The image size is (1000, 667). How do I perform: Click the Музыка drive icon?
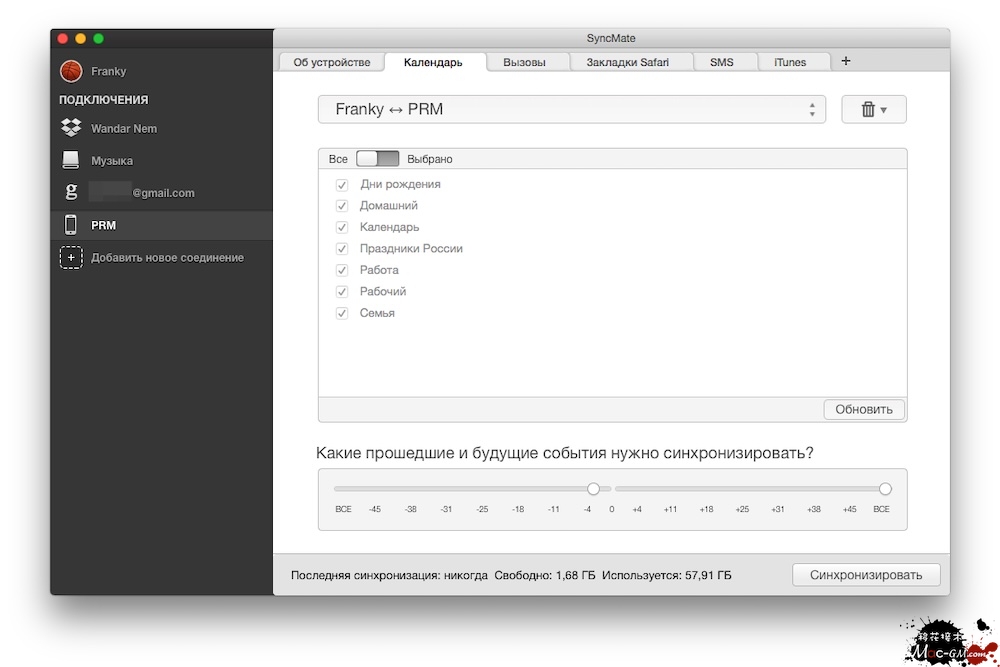(71, 160)
